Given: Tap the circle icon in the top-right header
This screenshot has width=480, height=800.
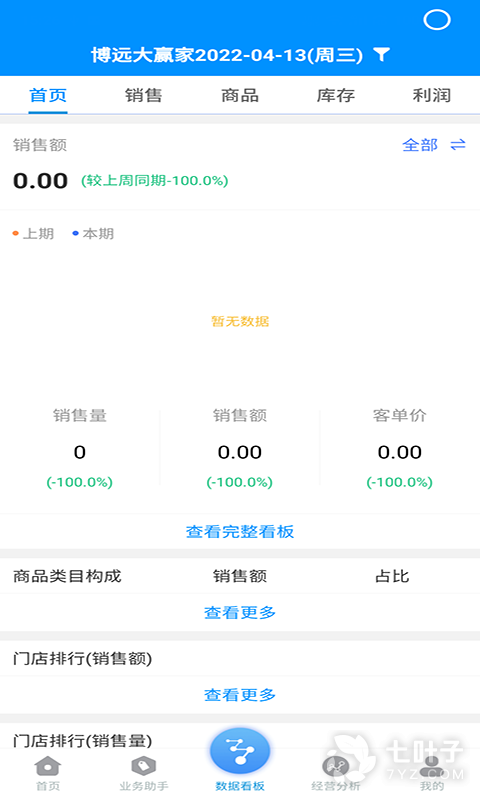Looking at the screenshot, I should click(437, 20).
